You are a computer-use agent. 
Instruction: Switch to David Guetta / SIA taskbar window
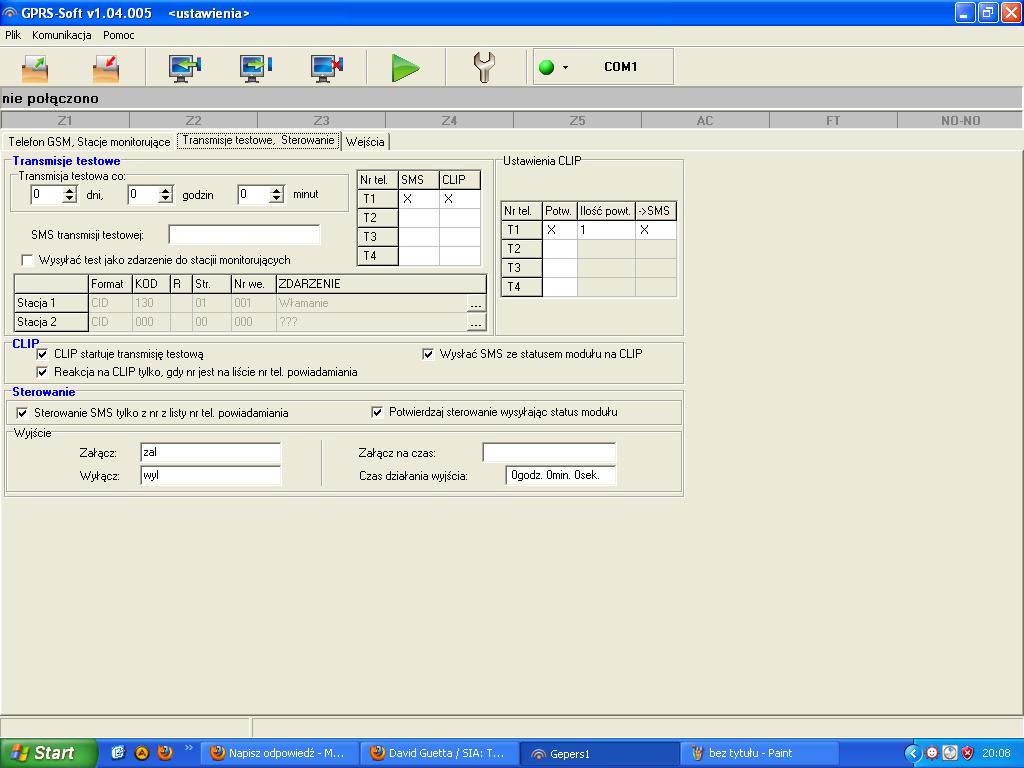click(441, 754)
